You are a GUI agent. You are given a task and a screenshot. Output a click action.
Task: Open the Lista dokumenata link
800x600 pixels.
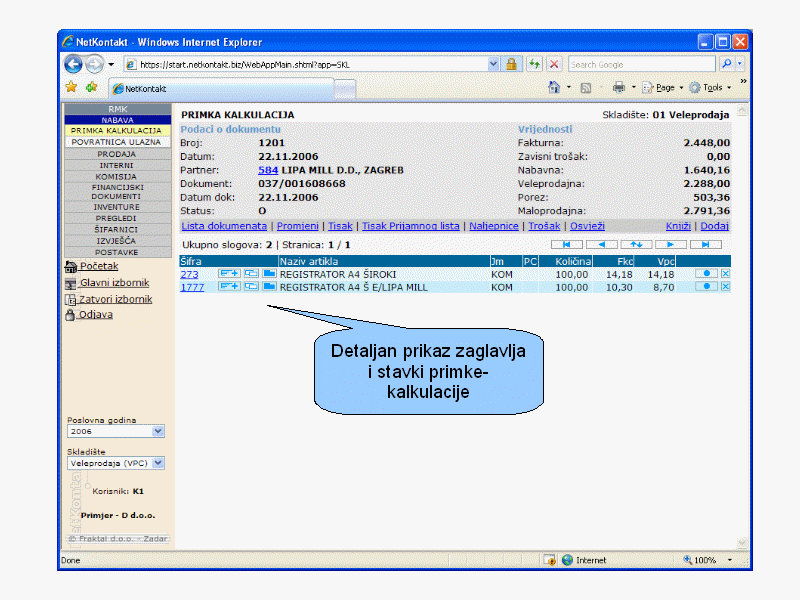(x=224, y=226)
